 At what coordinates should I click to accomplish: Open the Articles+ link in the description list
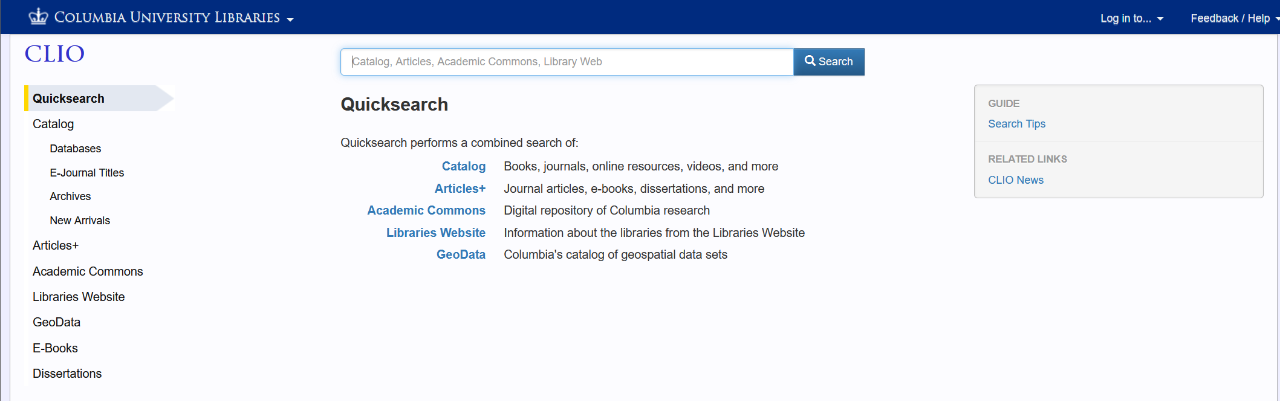(x=460, y=188)
